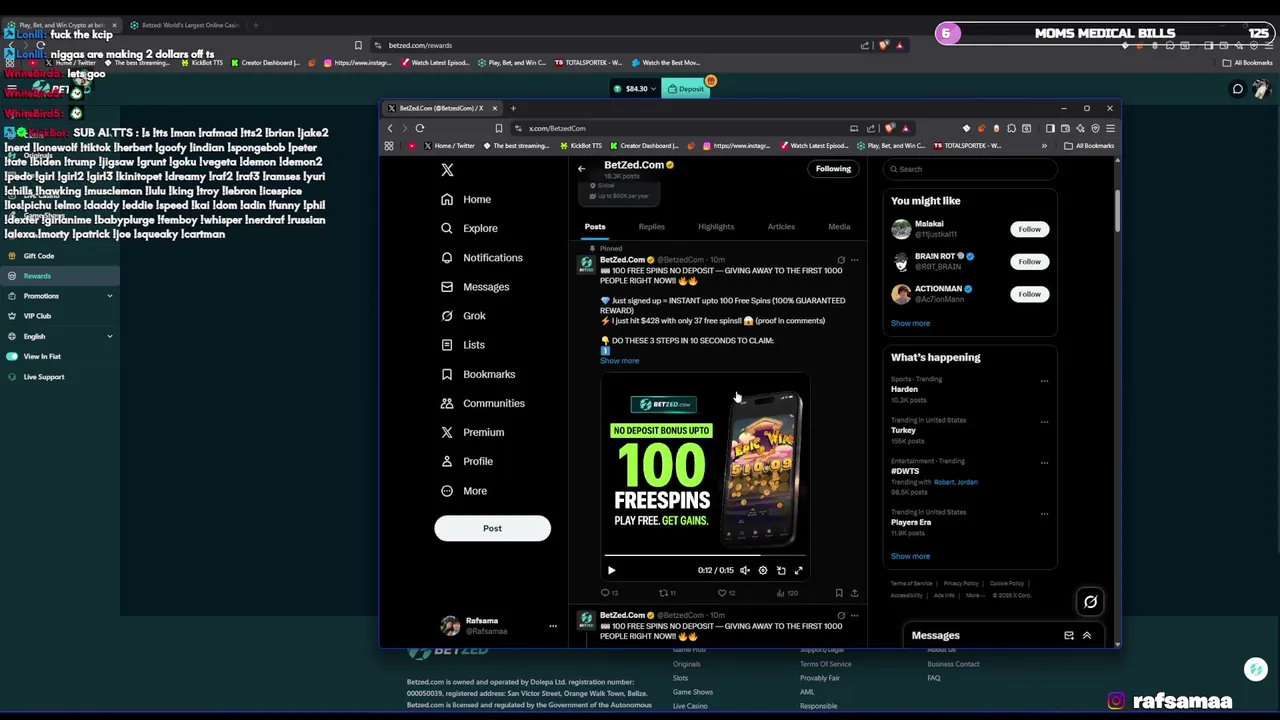Open Messages in the X sidebar

(475, 287)
